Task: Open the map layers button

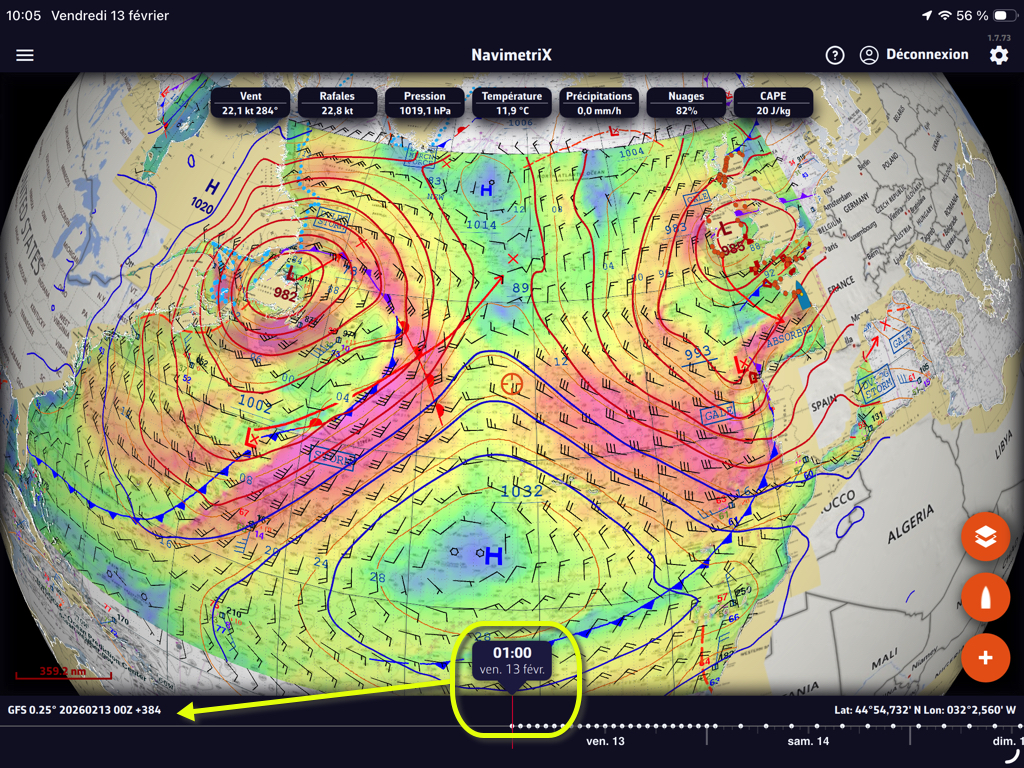Action: (985, 537)
